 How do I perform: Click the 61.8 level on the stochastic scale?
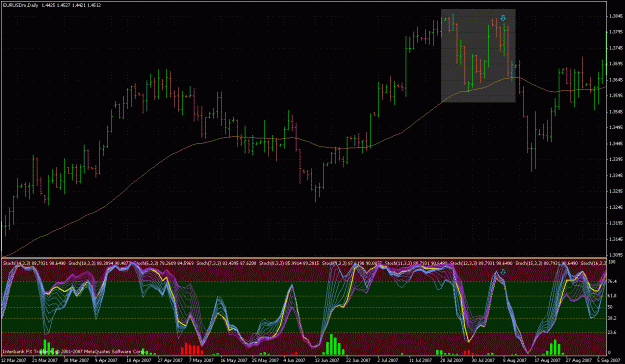612,296
